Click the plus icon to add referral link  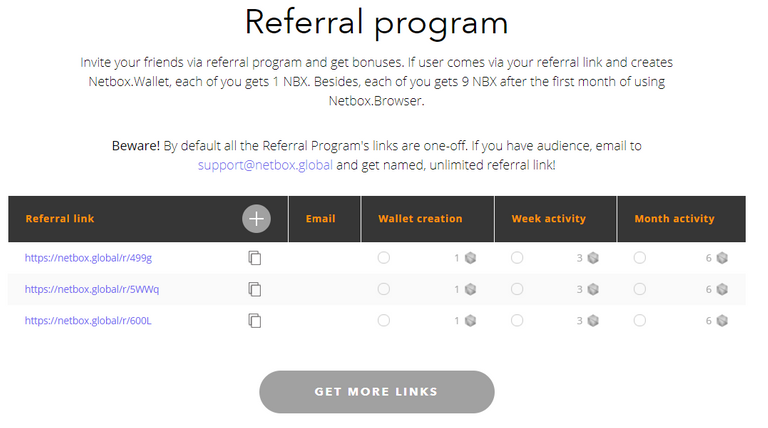tap(256, 219)
